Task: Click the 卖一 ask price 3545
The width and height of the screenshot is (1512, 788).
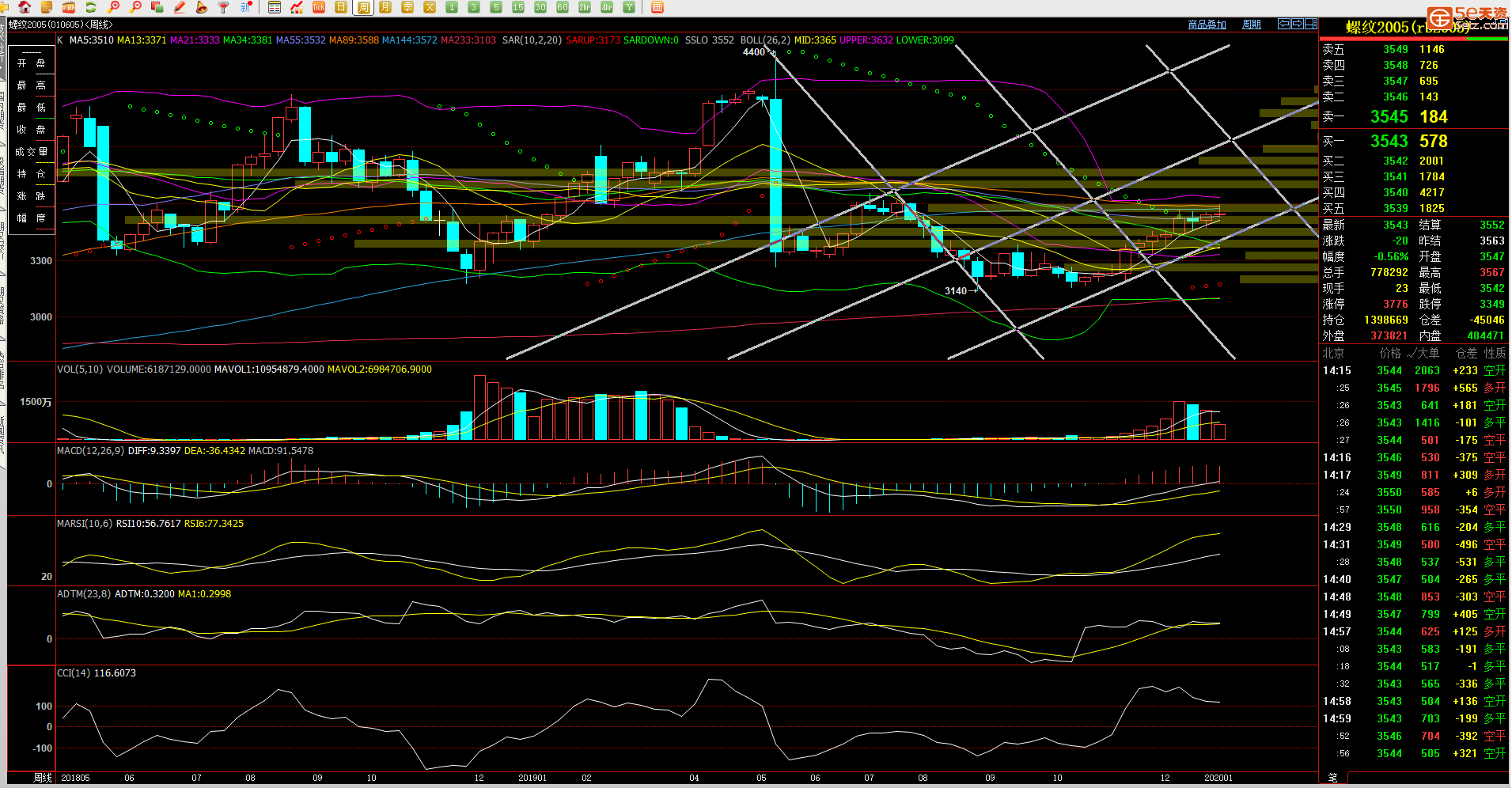Action: pos(1389,116)
